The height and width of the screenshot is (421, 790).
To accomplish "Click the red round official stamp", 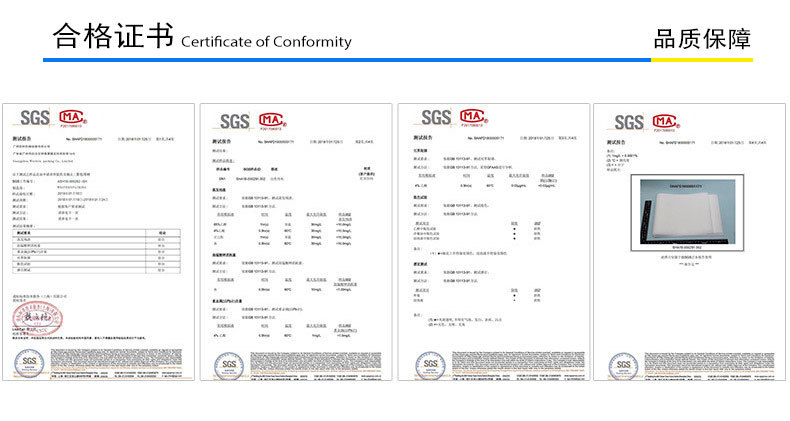I will 37,318.
